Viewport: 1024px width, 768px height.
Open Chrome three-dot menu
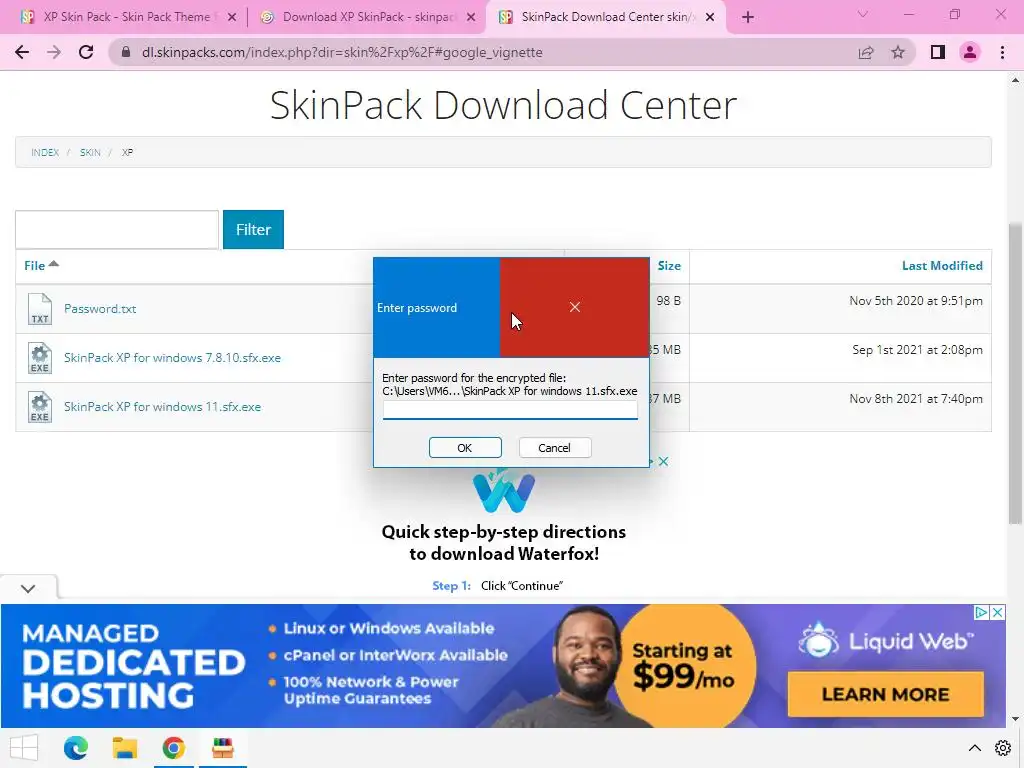[1002, 52]
